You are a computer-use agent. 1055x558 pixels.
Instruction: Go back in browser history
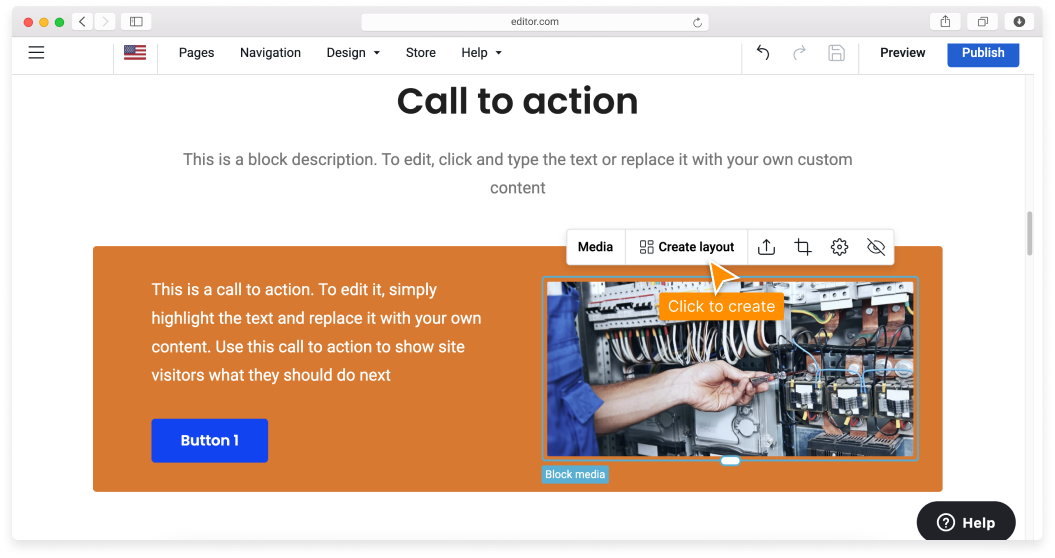pos(82,22)
